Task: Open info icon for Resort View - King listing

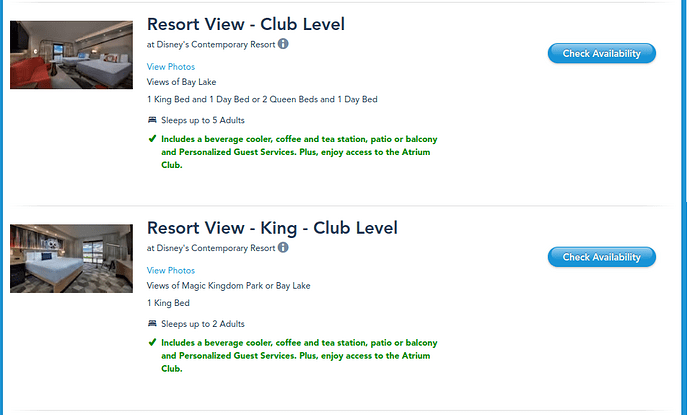Action: coord(283,248)
